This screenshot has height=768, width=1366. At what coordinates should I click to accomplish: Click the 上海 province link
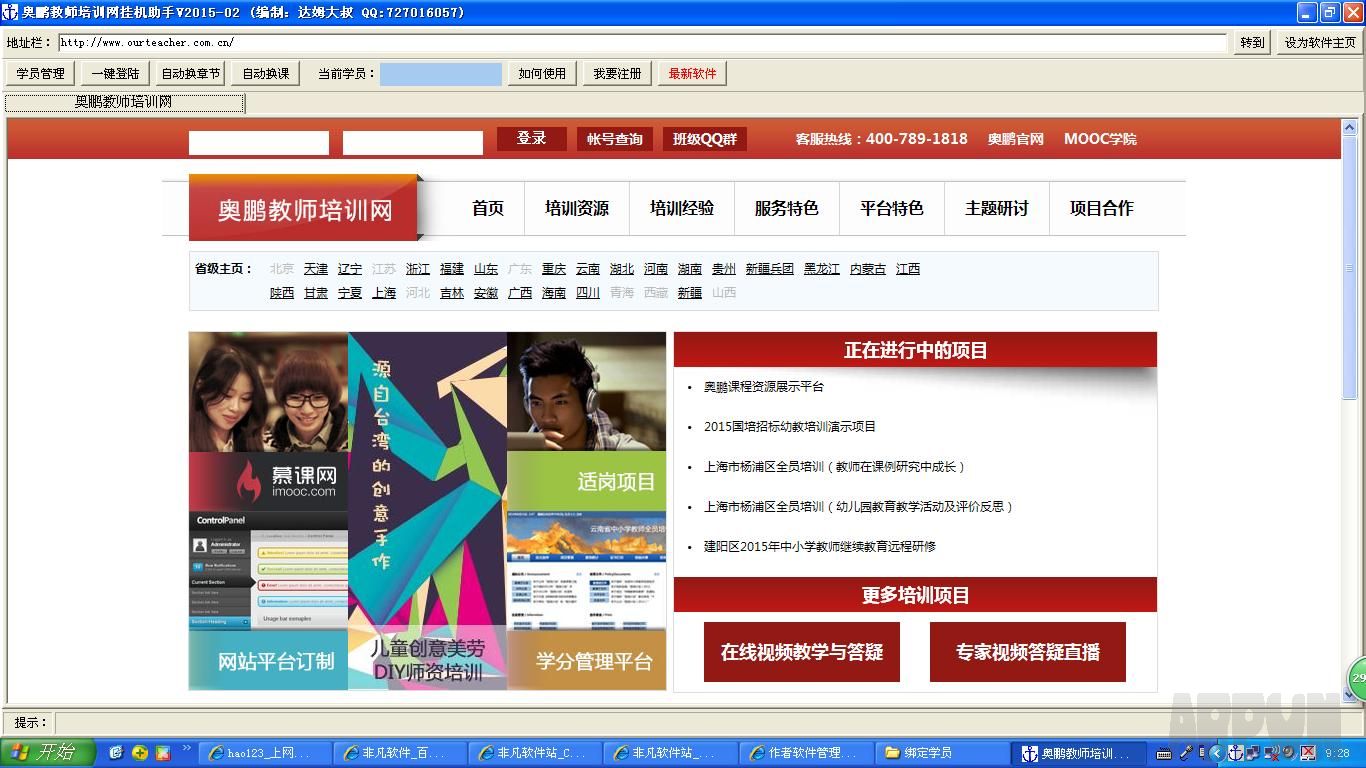click(384, 293)
